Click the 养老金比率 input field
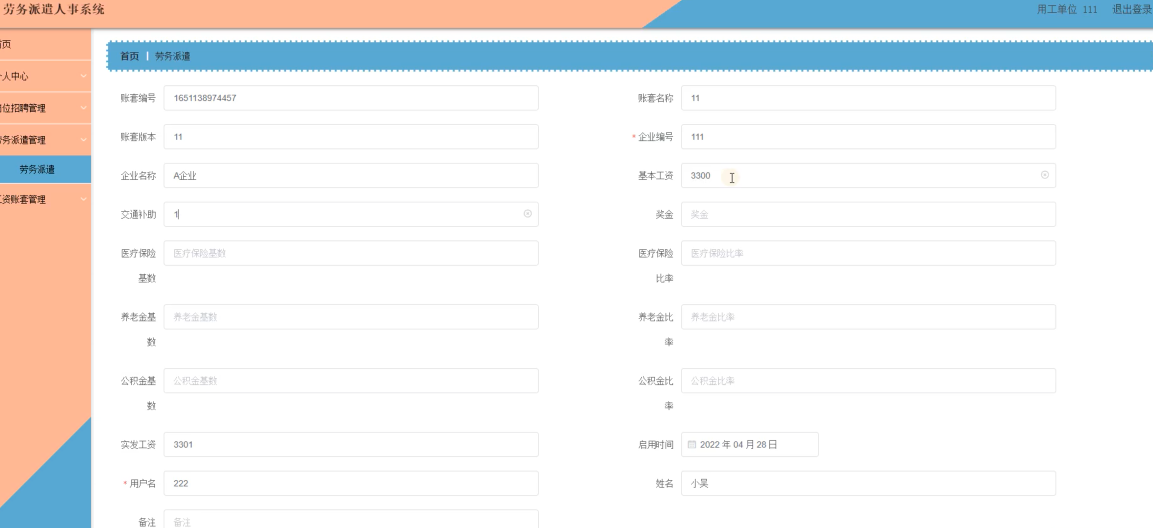 coord(867,317)
